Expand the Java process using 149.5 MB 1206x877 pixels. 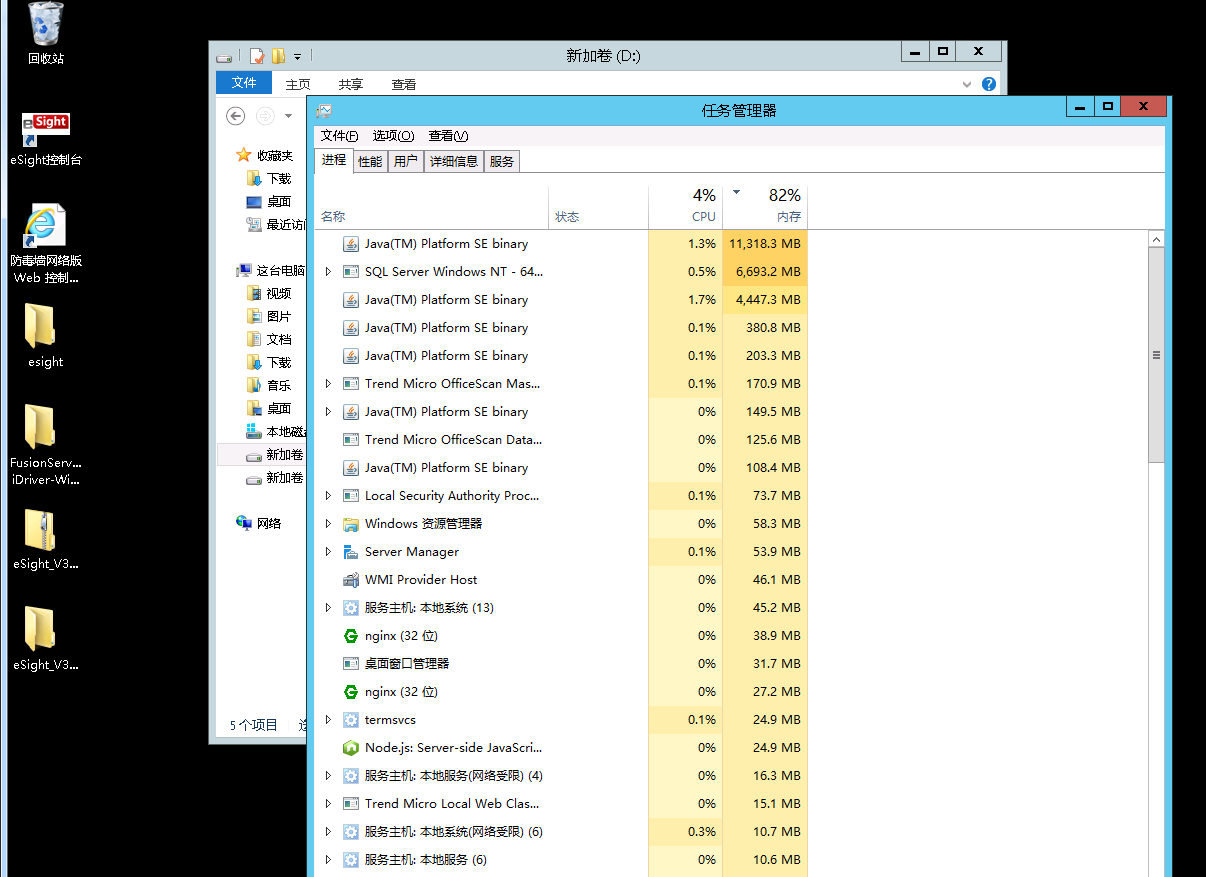click(x=328, y=412)
